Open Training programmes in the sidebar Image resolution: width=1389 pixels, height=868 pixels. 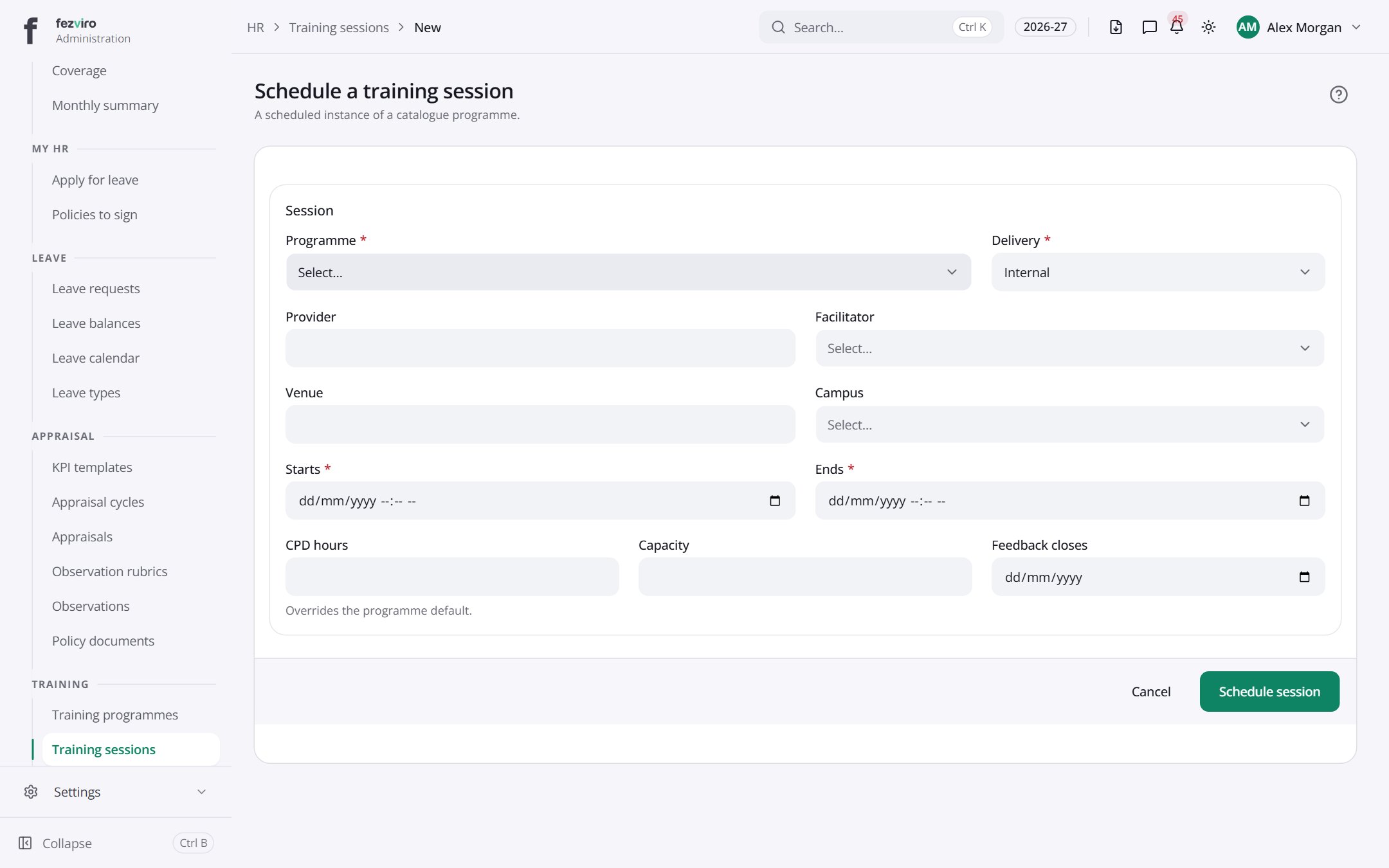point(115,714)
